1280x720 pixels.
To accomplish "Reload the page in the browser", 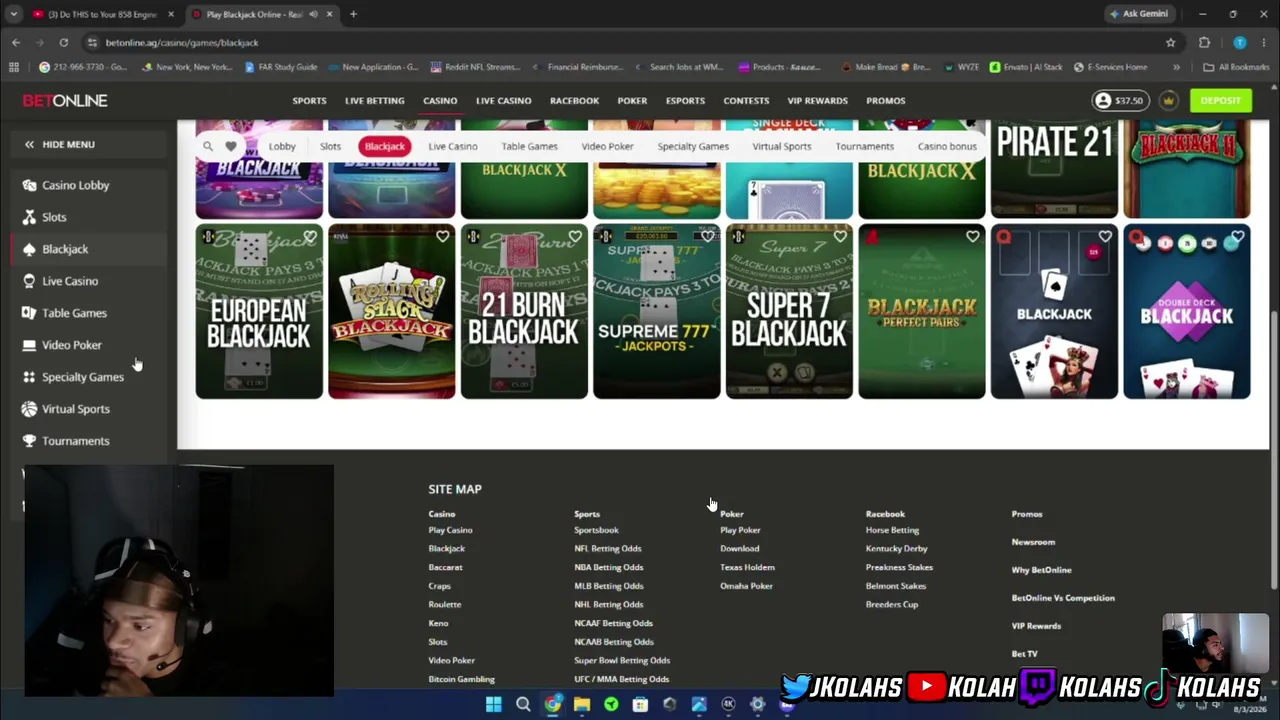I will click(63, 43).
